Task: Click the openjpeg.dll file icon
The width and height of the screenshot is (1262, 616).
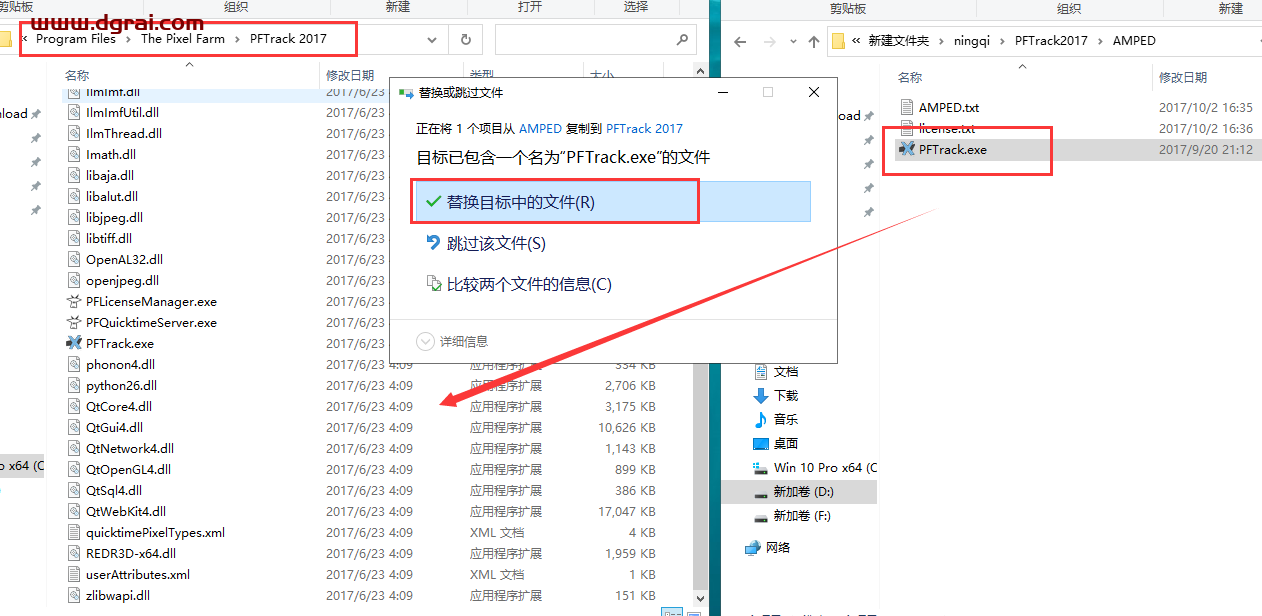Action: pyautogui.click(x=74, y=280)
